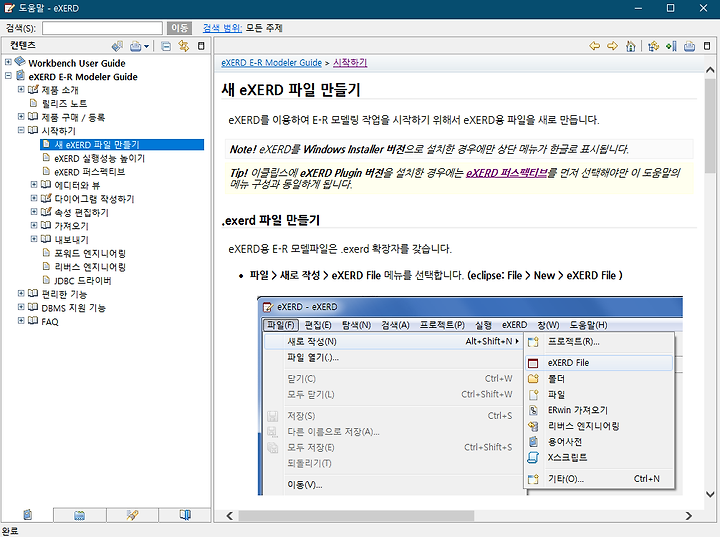Click the print icon in the contents toolbar
Image resolution: width=720 pixels, height=537 pixels.
pyautogui.click(x=135, y=46)
